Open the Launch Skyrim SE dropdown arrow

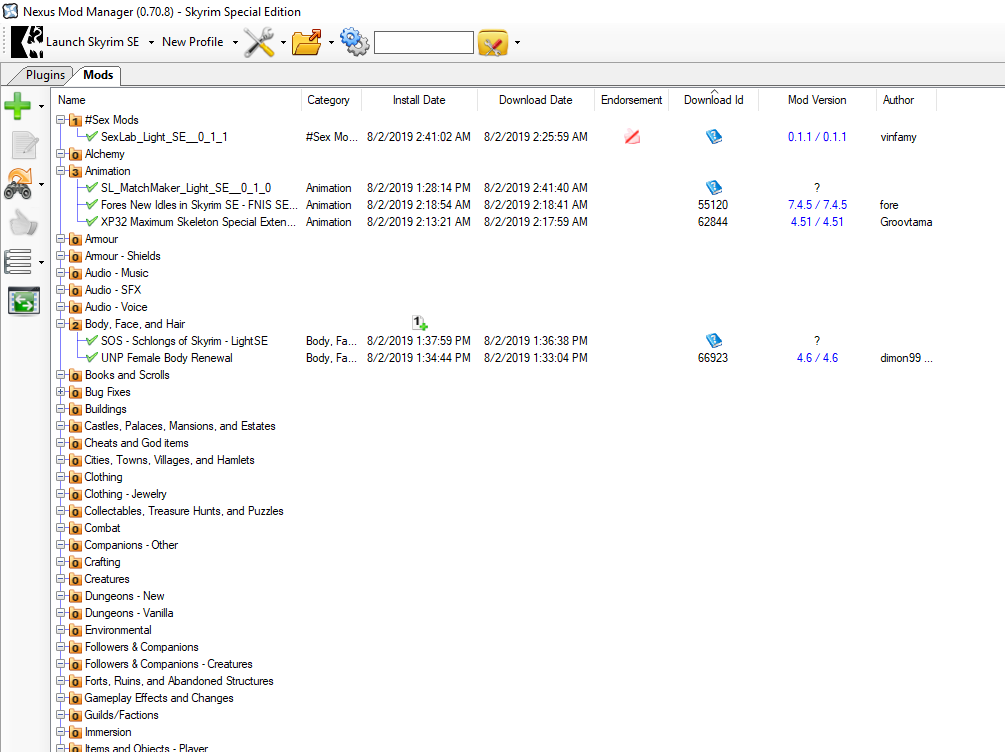coord(151,42)
